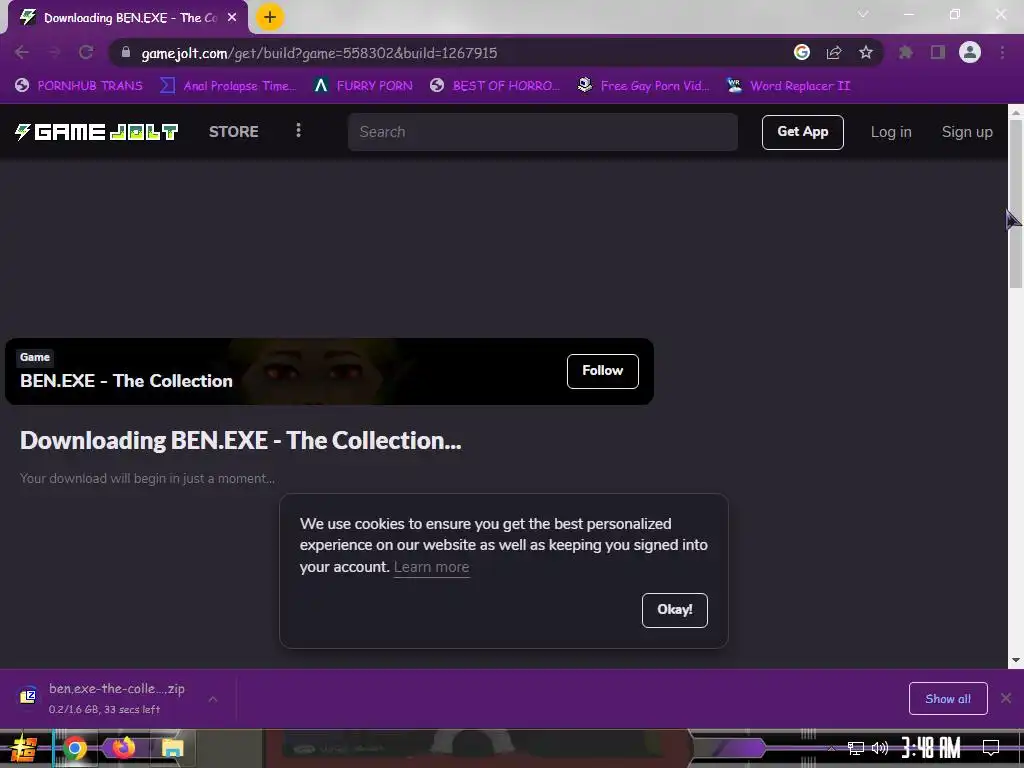This screenshot has width=1024, height=768.
Task: Open the BEN.EXE - The Collection game title
Action: pyautogui.click(x=126, y=381)
